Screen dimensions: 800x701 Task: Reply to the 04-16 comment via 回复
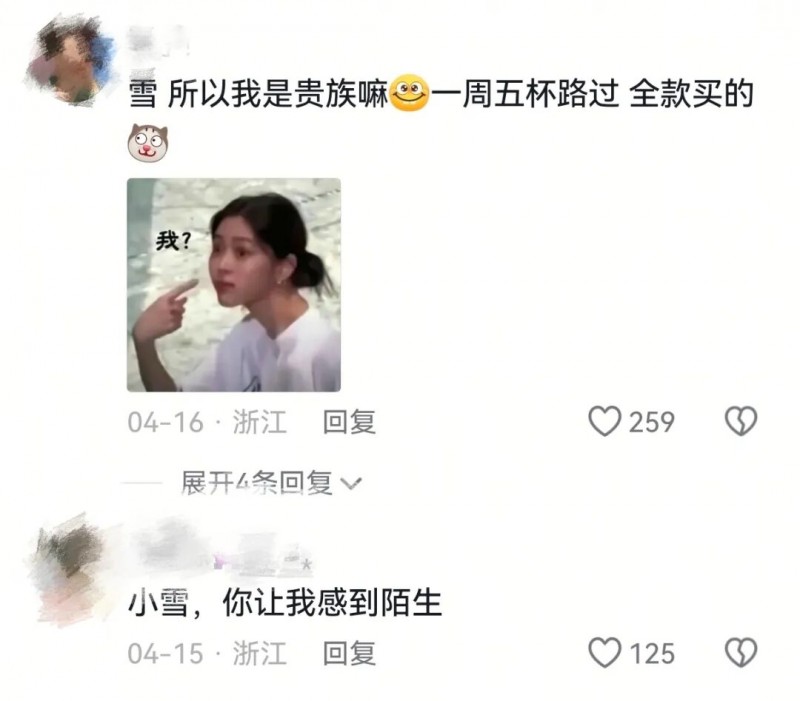click(349, 422)
